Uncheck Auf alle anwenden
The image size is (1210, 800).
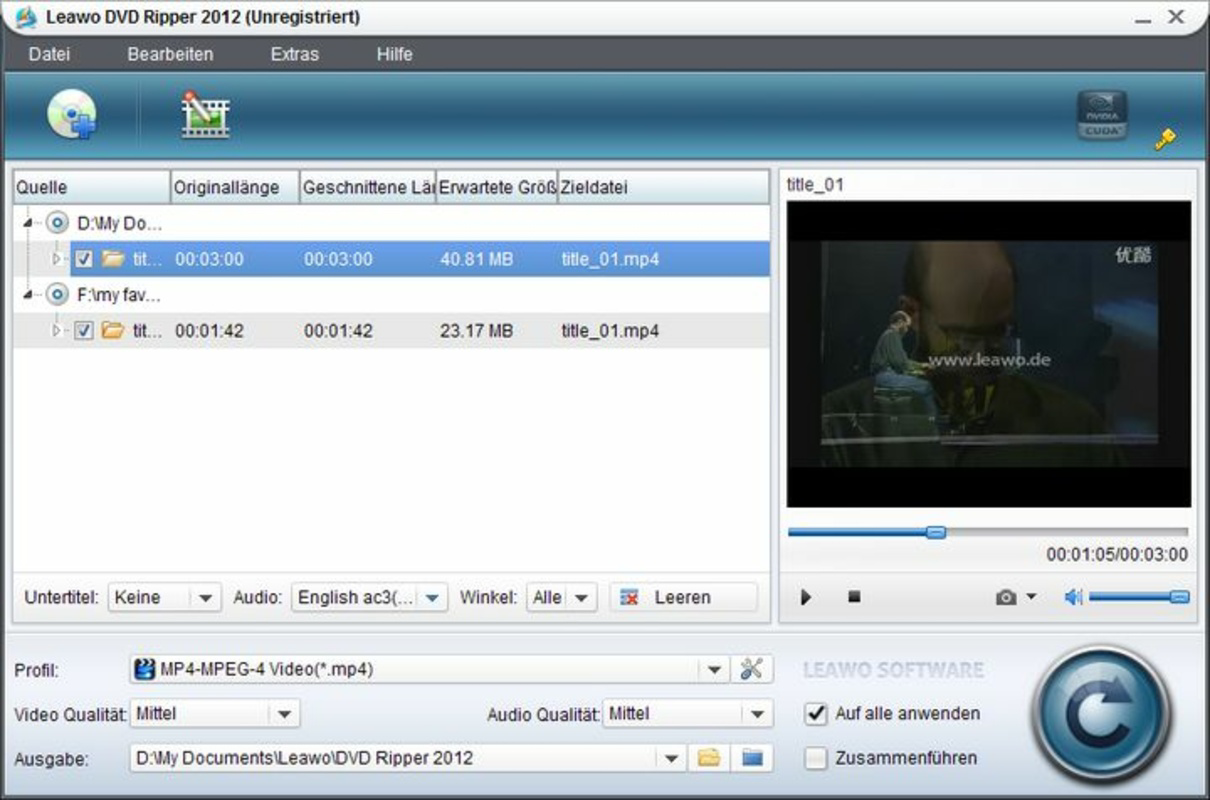click(x=817, y=713)
